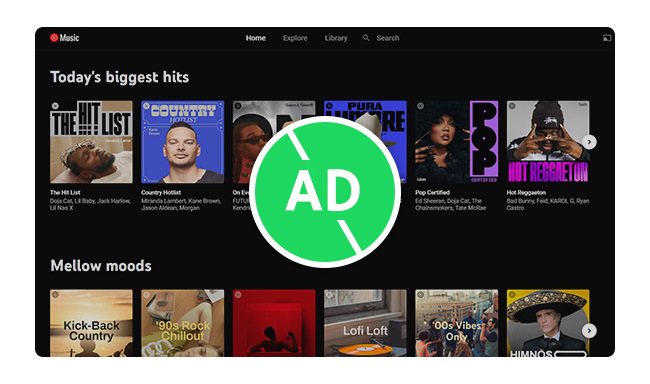This screenshot has height=384, width=650.
Task: Click the small badge icon on Country Hotlist cover
Action: pyautogui.click(x=146, y=106)
